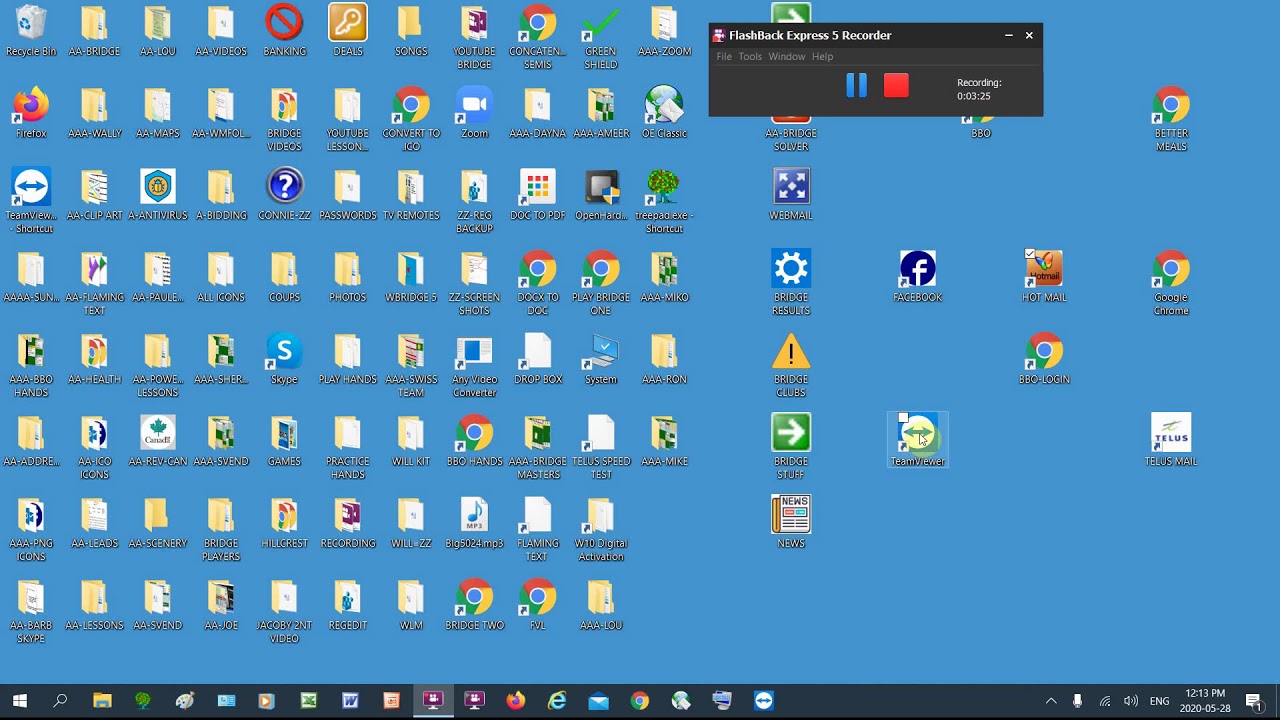The width and height of the screenshot is (1280, 720).
Task: Select the BRIDGE STUFF arrow icon
Action: pyautogui.click(x=791, y=448)
